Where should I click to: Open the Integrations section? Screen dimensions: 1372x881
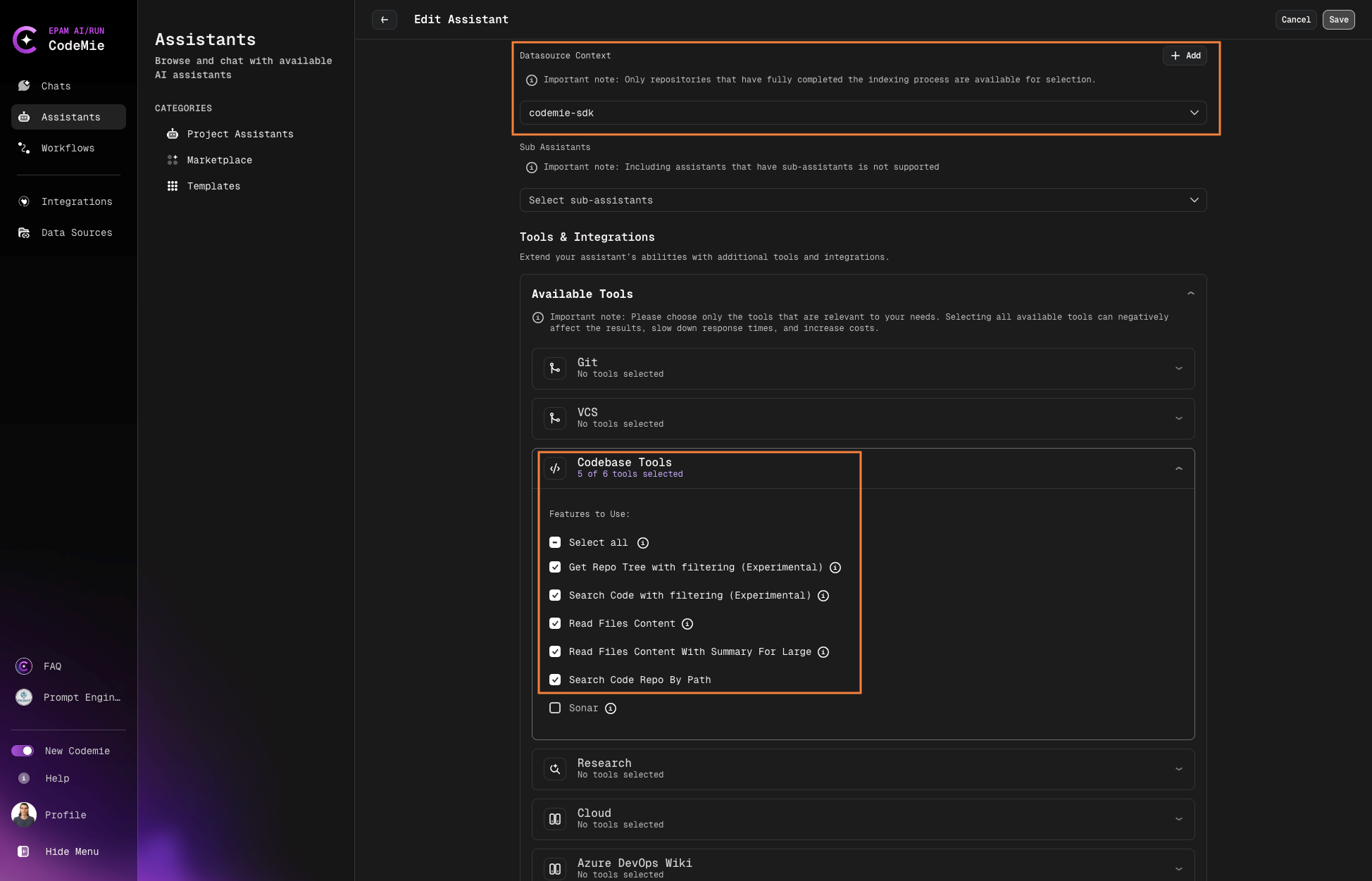(77, 201)
